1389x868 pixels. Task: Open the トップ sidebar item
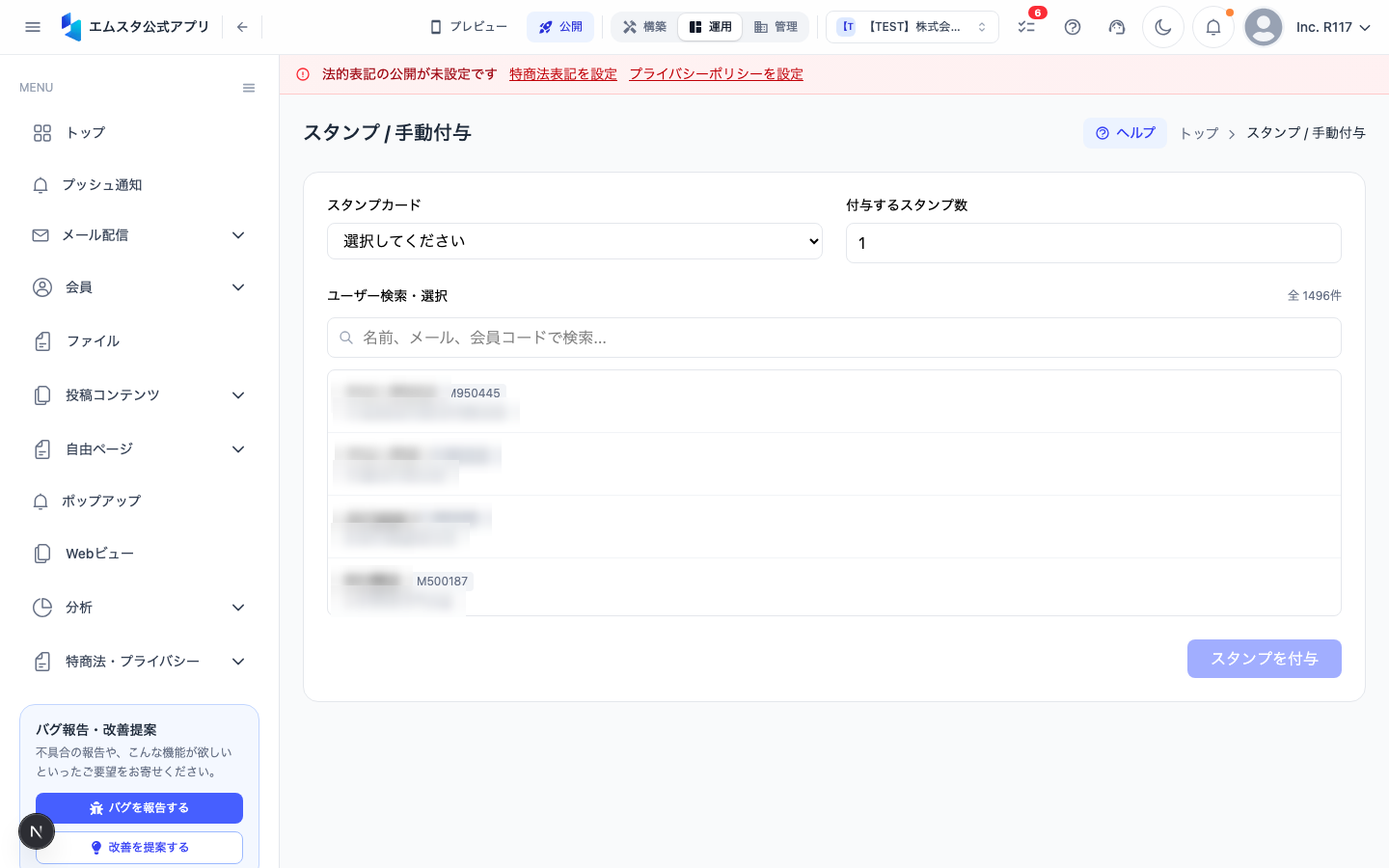(x=139, y=133)
